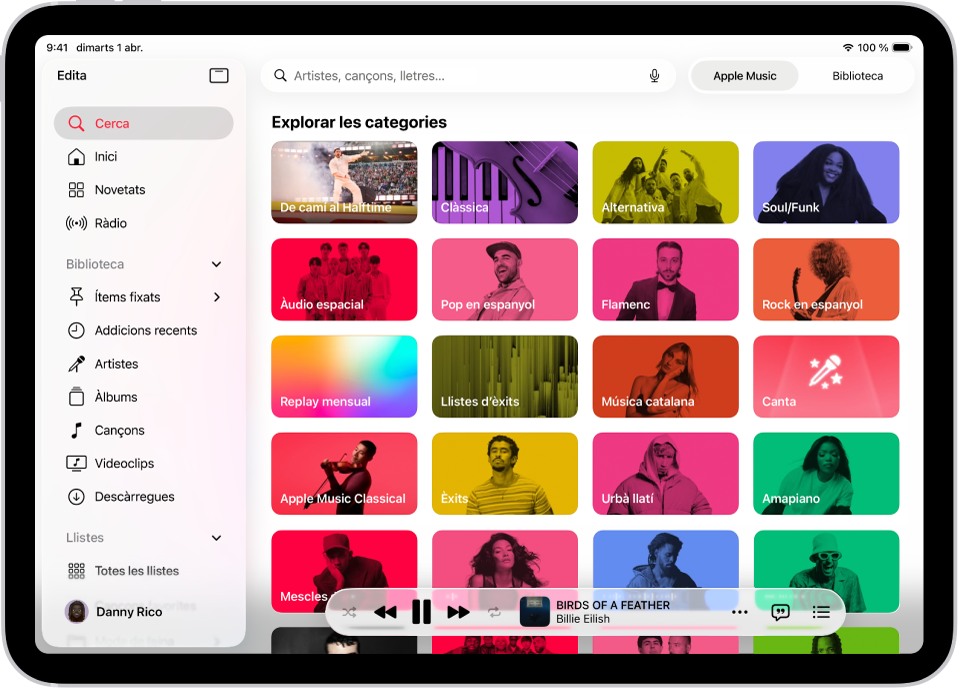Click the Explorar les categories heading
Image resolution: width=963 pixels, height=689 pixels.
coord(359,122)
